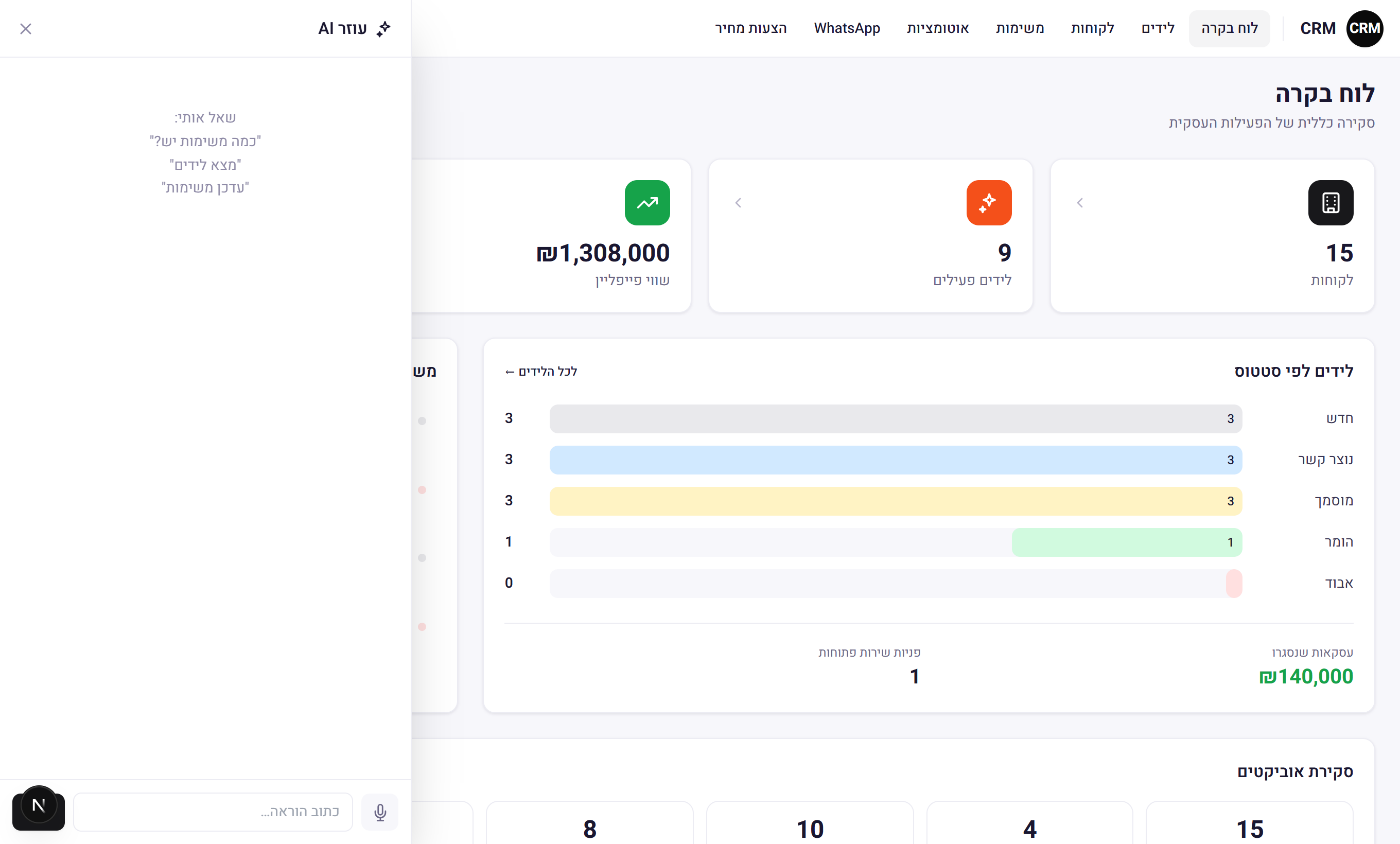This screenshot has width=1400, height=844.
Task: Open the לידים tab
Action: 1158,28
